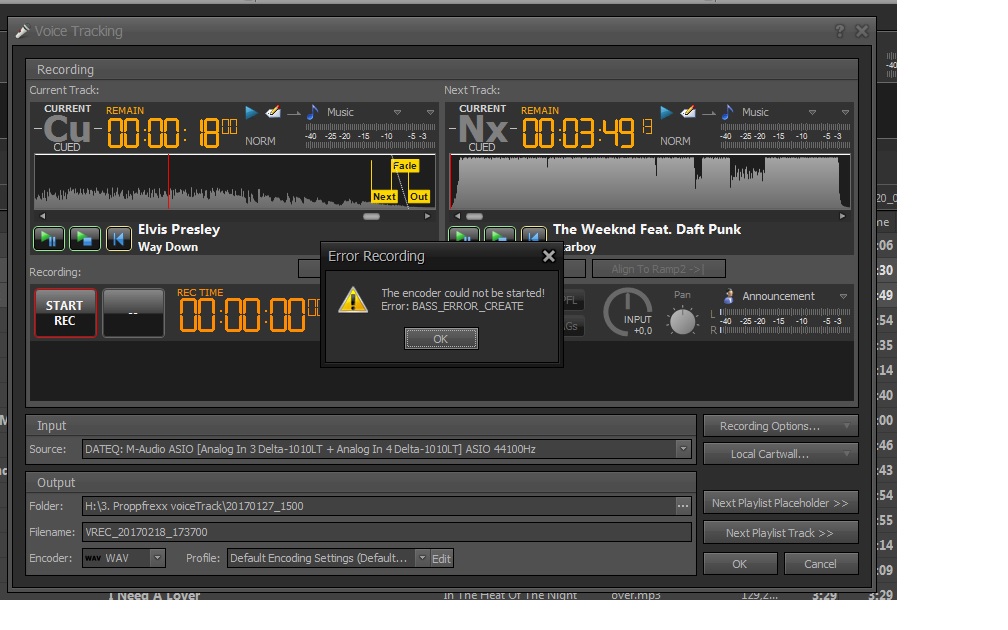Click the yellow Fade marker on Current Track waveform
The image size is (1008, 630).
tap(405, 166)
